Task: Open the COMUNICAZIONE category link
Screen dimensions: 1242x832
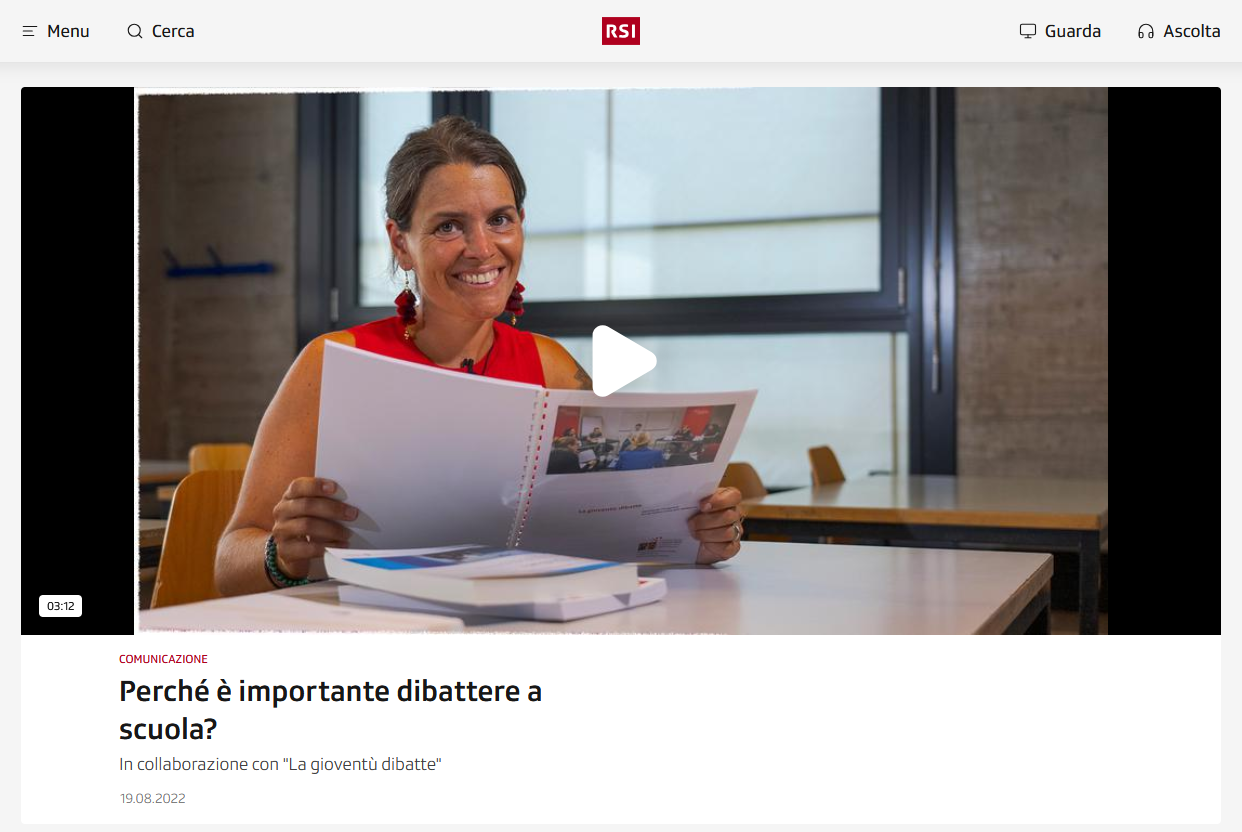Action: pos(163,659)
